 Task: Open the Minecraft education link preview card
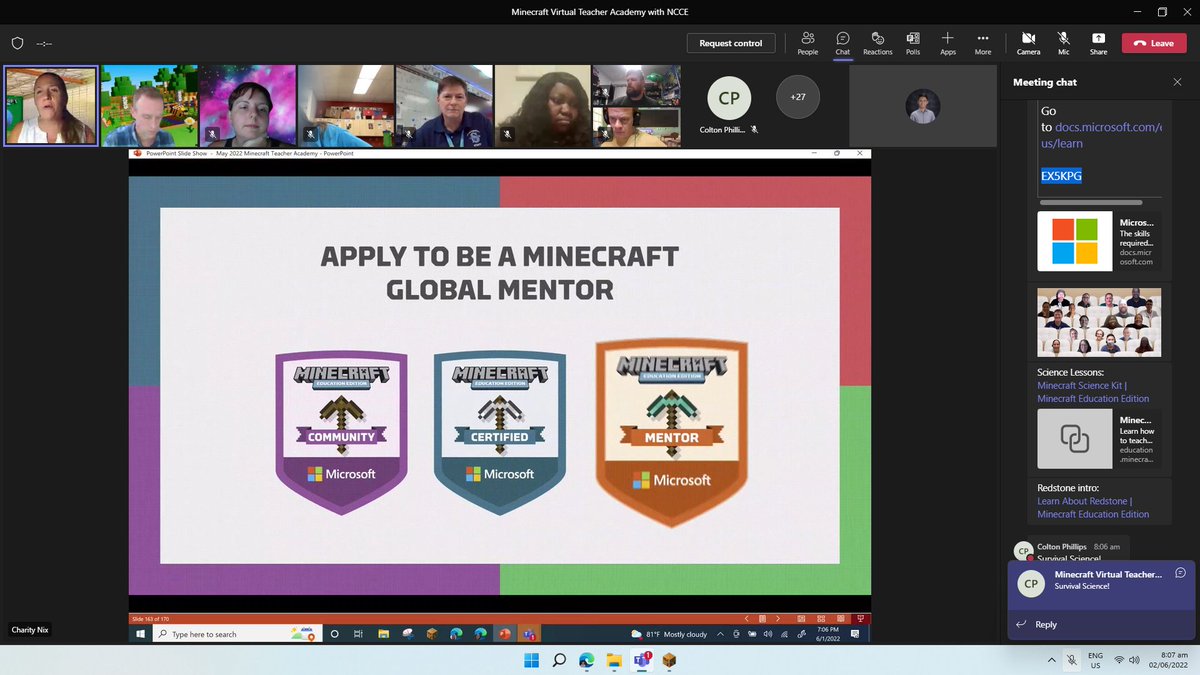[x=1099, y=439]
